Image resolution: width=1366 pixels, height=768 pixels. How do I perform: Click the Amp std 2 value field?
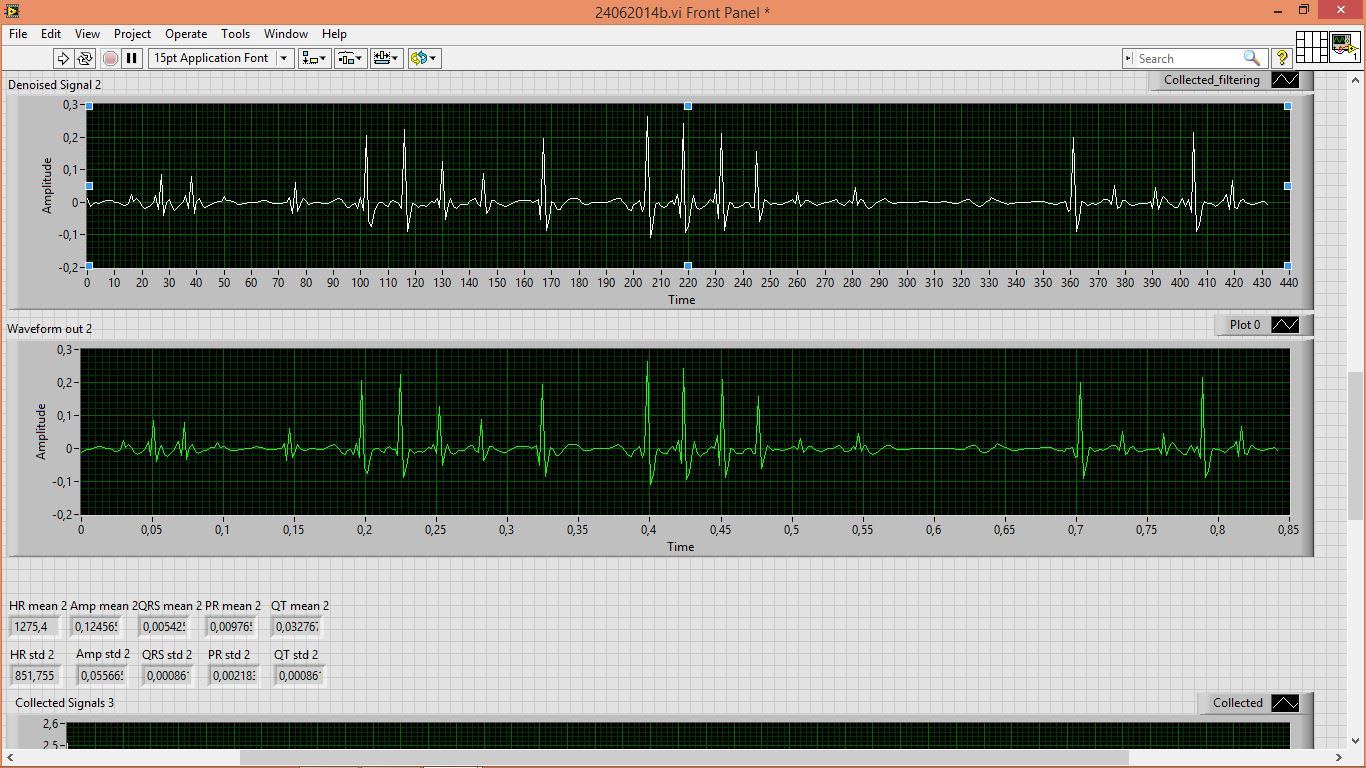(x=101, y=676)
